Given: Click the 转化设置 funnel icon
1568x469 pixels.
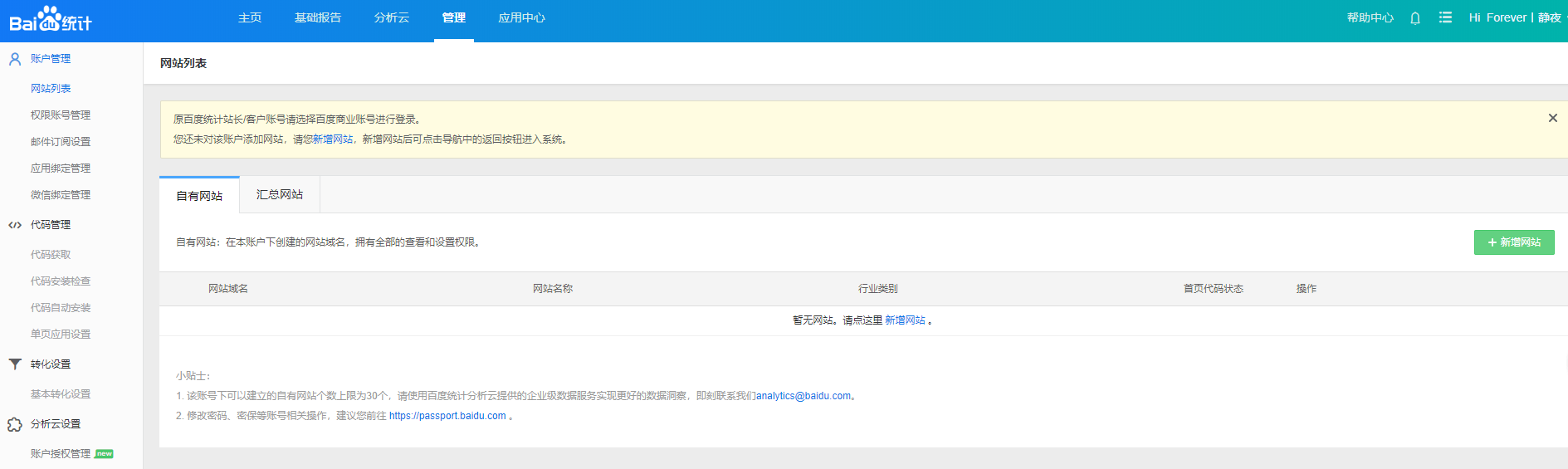Looking at the screenshot, I should click(x=15, y=364).
